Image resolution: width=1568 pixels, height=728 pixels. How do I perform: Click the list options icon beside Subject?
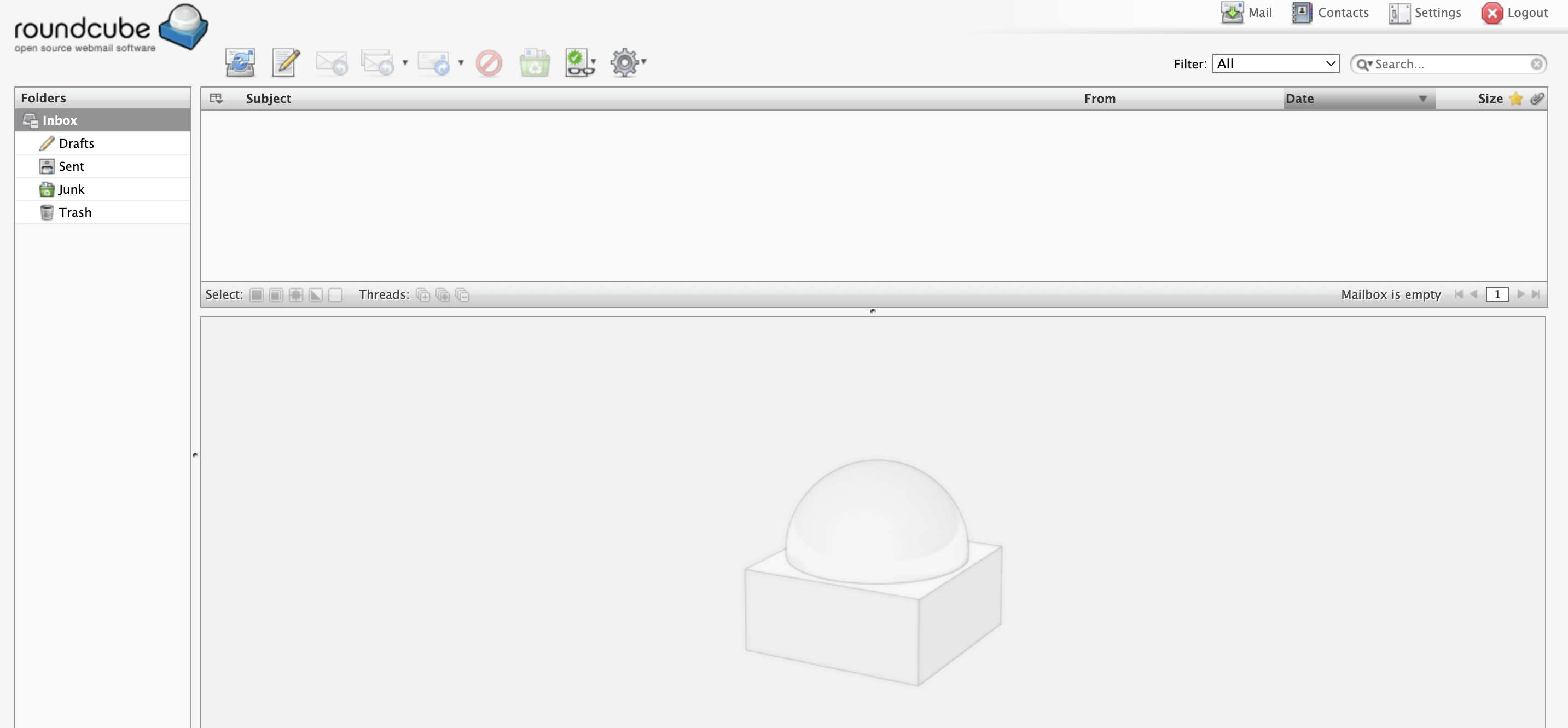tap(216, 99)
